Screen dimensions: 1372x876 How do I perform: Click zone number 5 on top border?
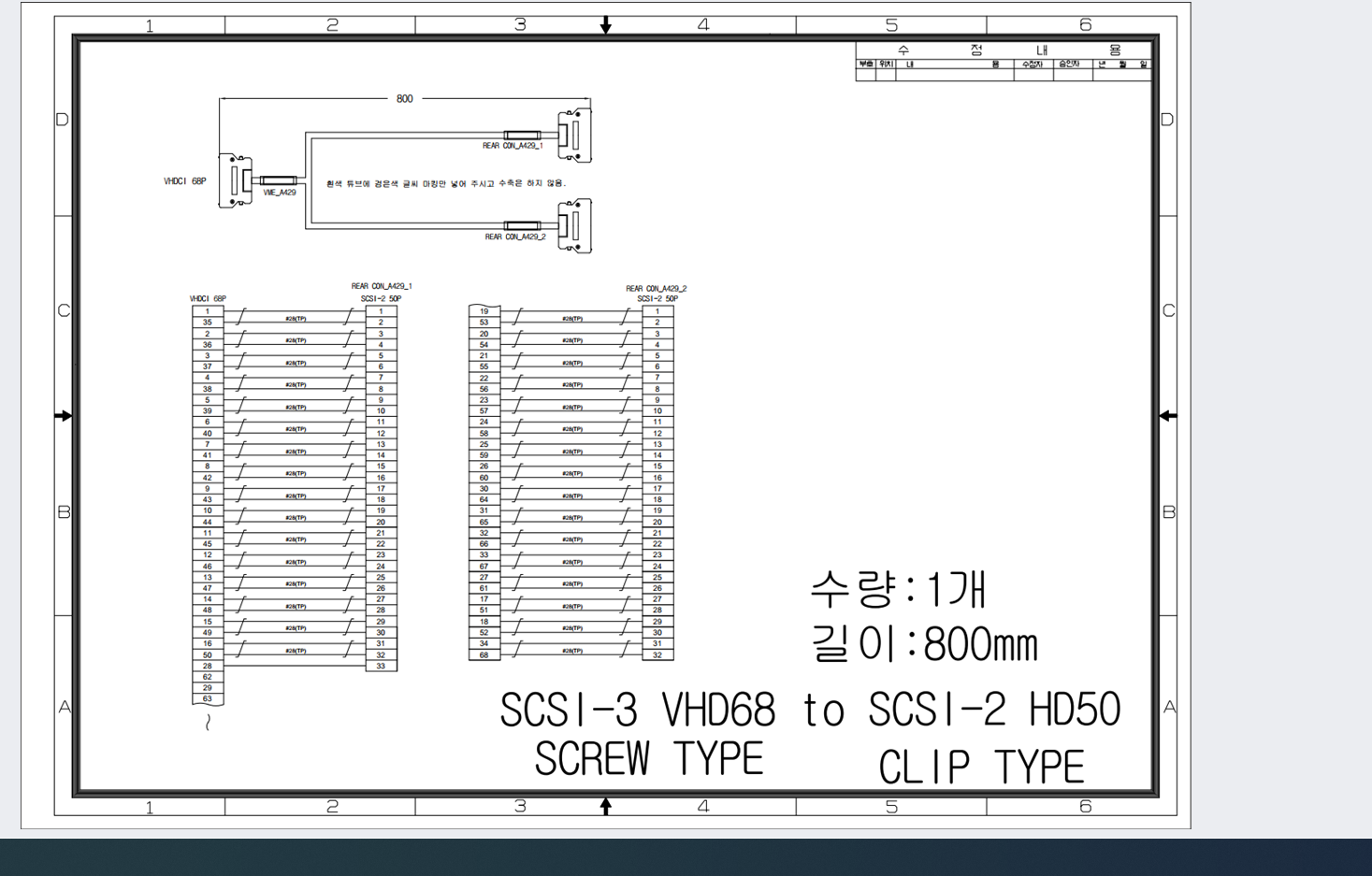point(891,25)
